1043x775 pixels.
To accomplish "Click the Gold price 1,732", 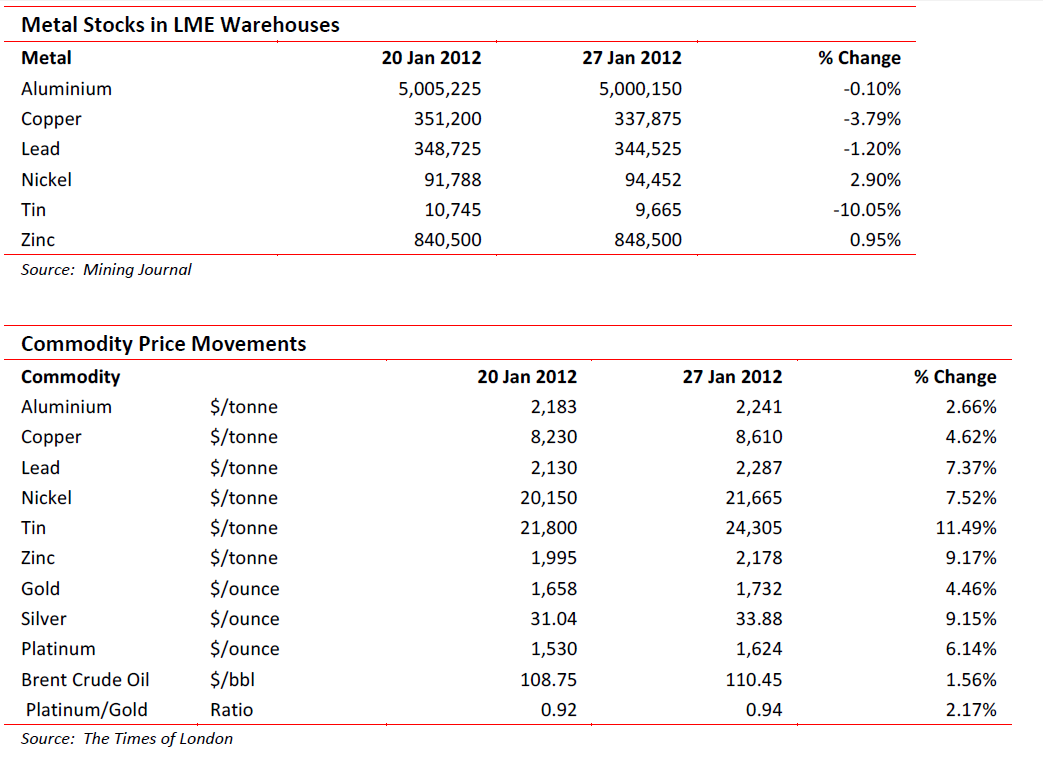I will [759, 589].
